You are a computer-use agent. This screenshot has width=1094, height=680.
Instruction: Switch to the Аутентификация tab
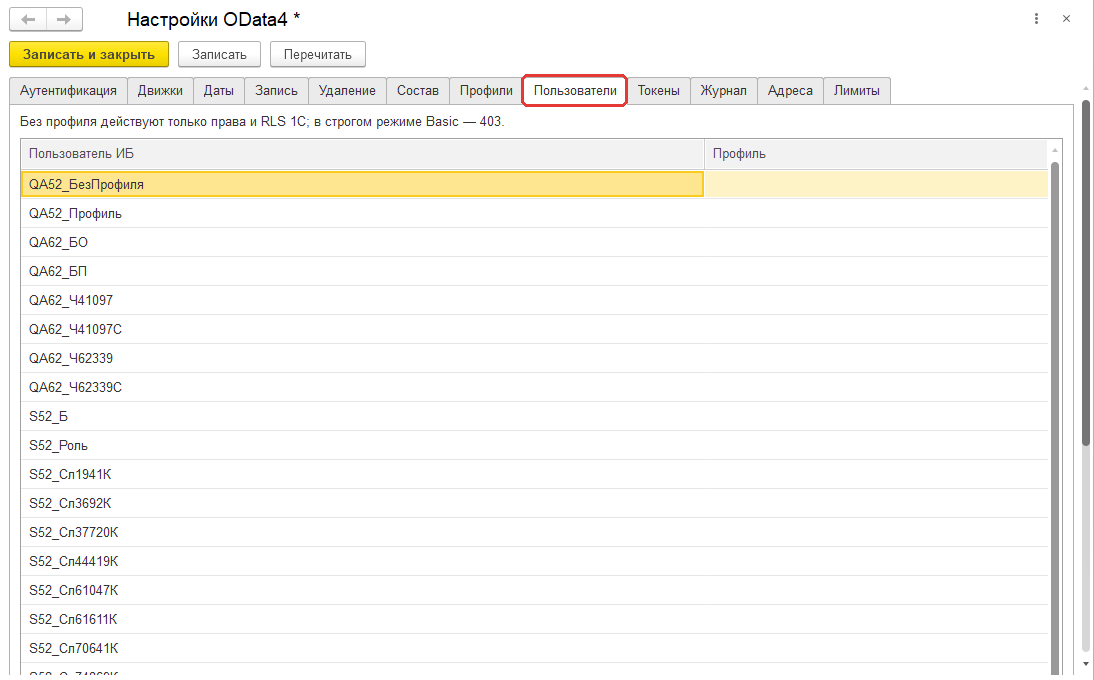pyautogui.click(x=68, y=91)
